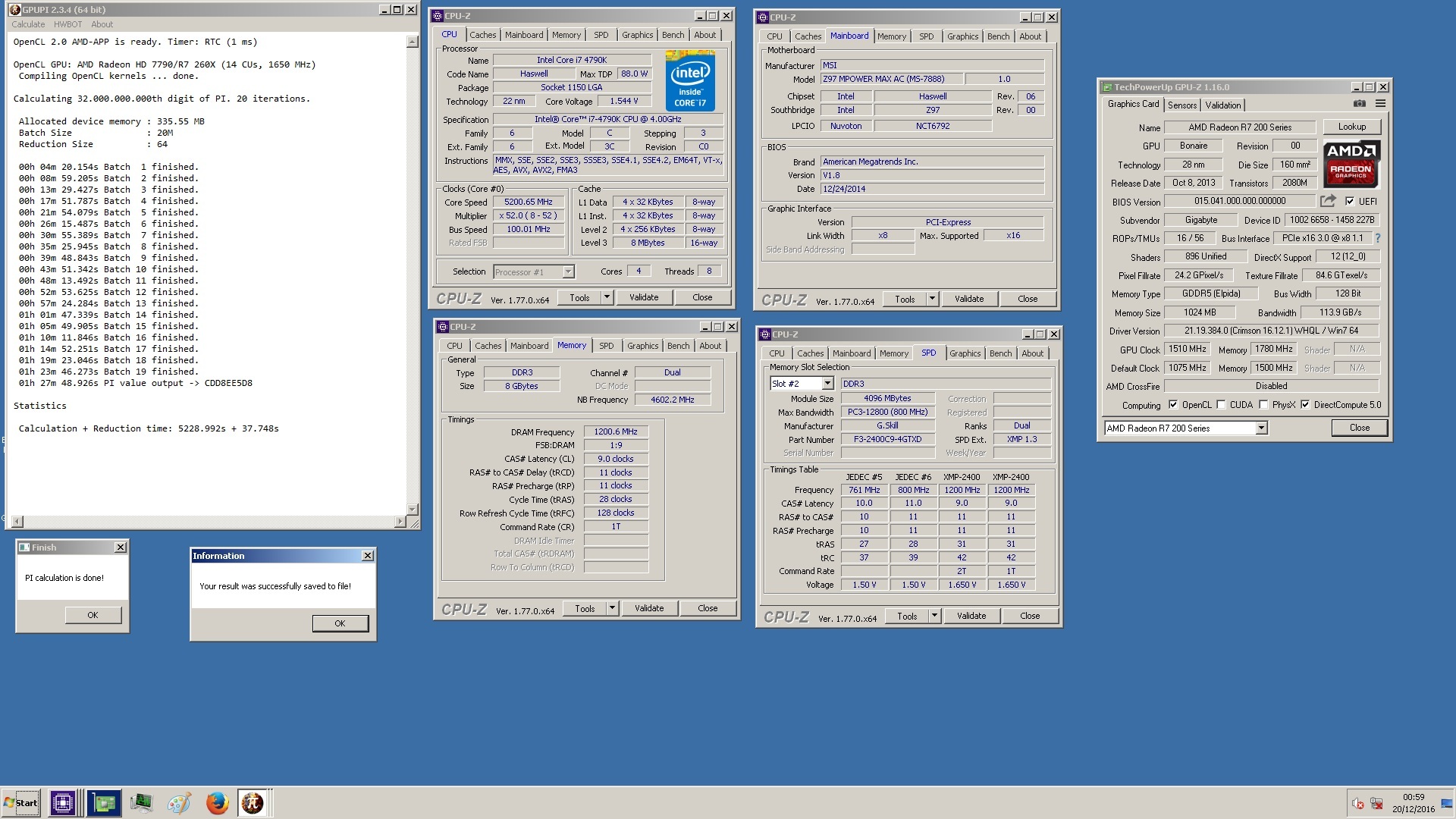The image size is (1456, 819).
Task: Open the GPU-Z hamburger menu icon
Action: point(1381,104)
